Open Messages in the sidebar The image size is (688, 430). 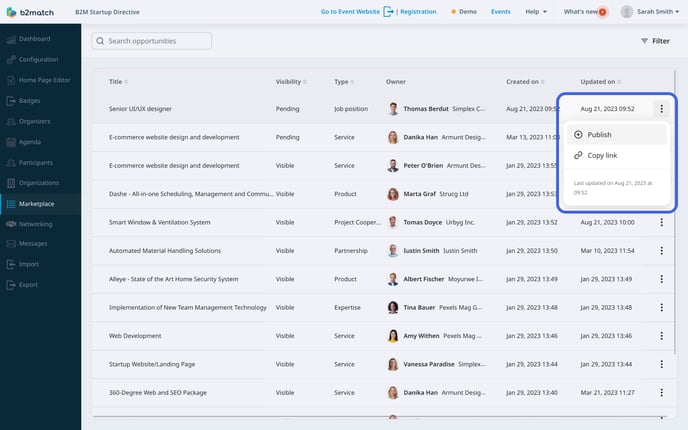[27, 244]
